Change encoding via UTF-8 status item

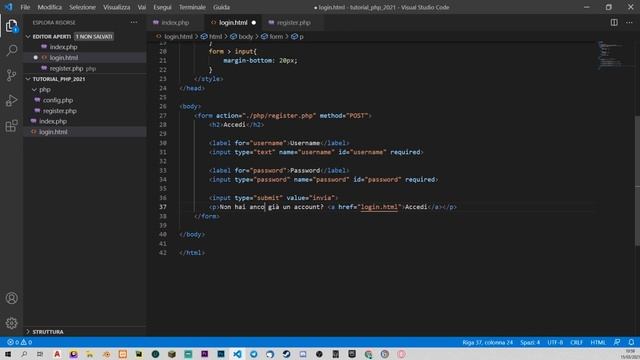coord(555,342)
